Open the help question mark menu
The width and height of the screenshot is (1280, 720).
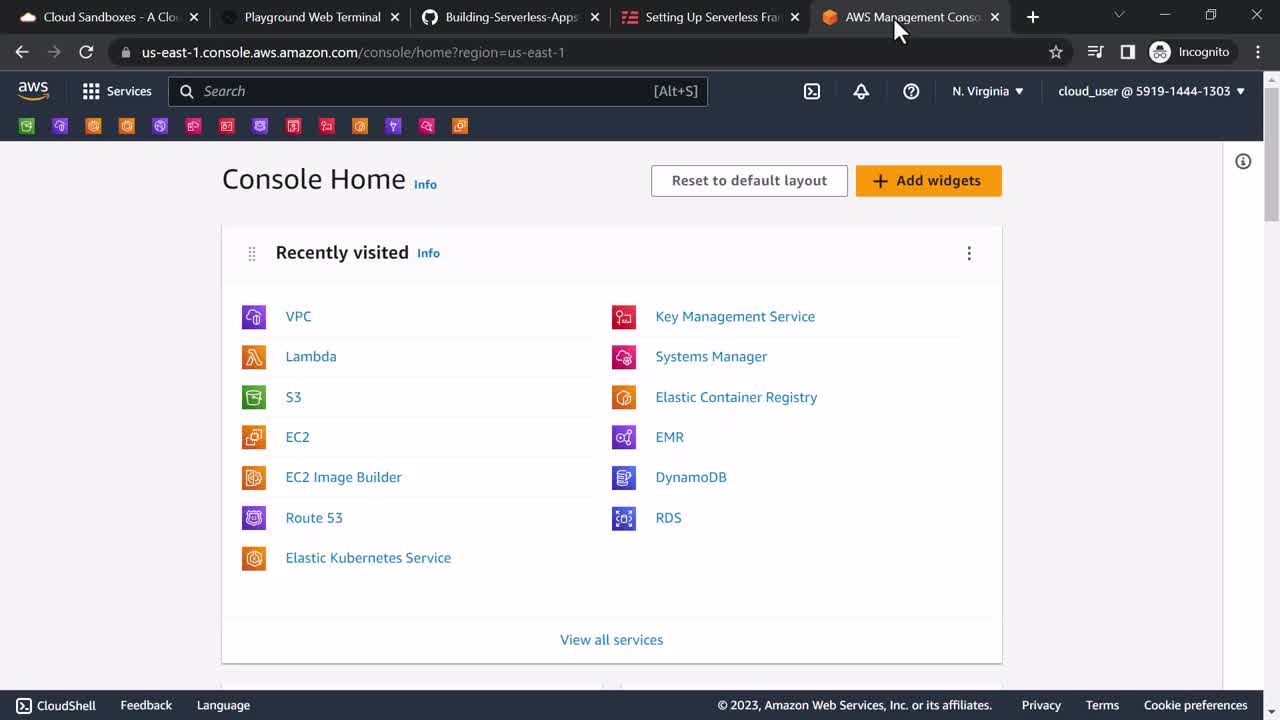pyautogui.click(x=911, y=91)
